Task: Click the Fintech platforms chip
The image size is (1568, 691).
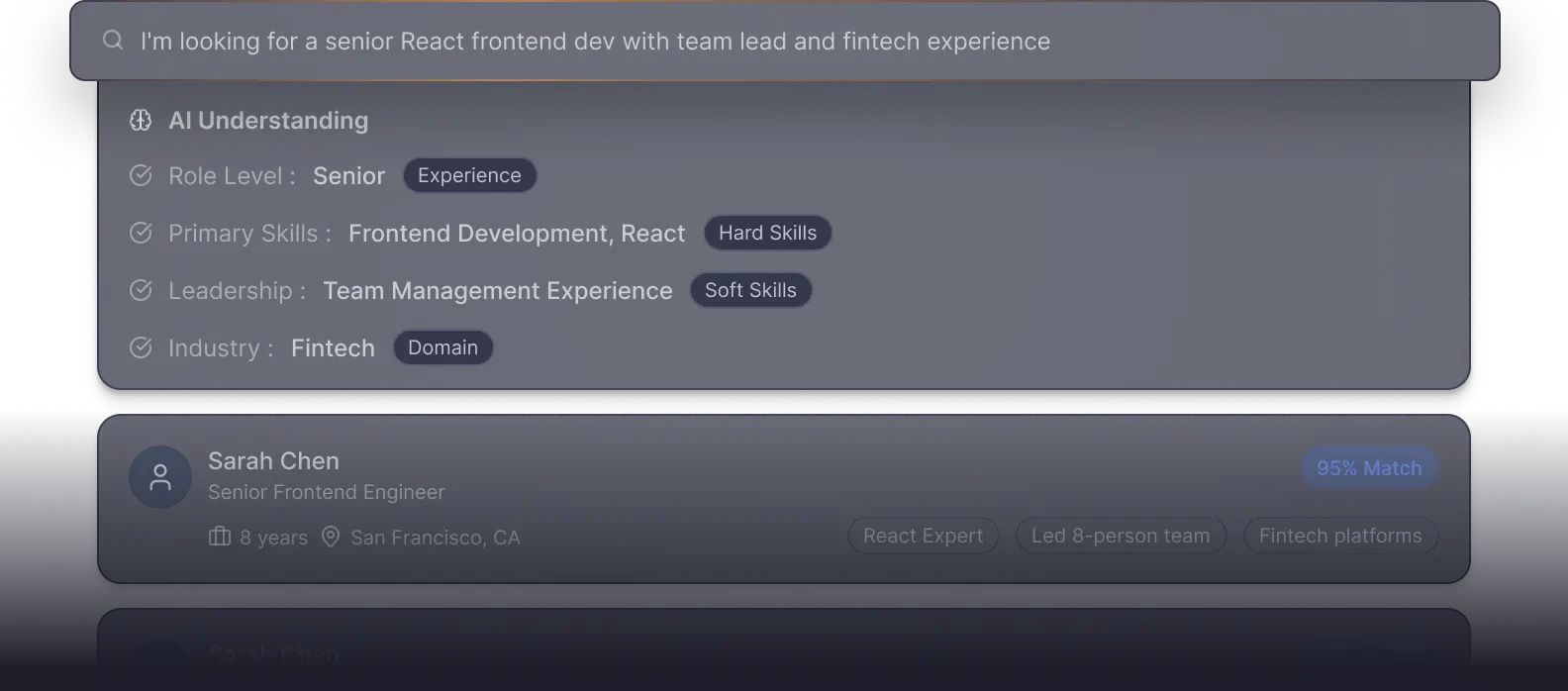Action: pyautogui.click(x=1340, y=536)
